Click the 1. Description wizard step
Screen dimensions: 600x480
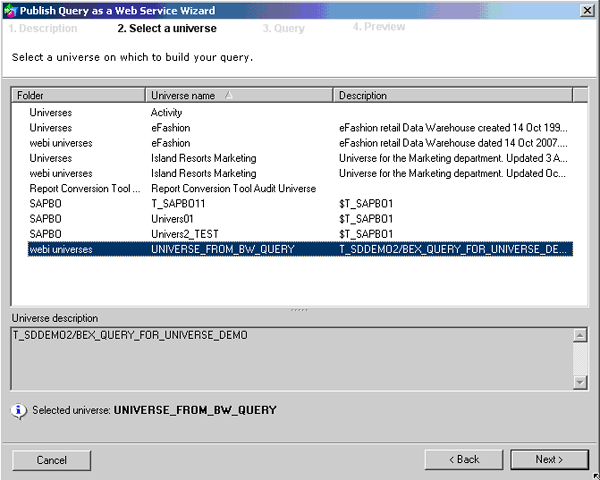point(43,29)
